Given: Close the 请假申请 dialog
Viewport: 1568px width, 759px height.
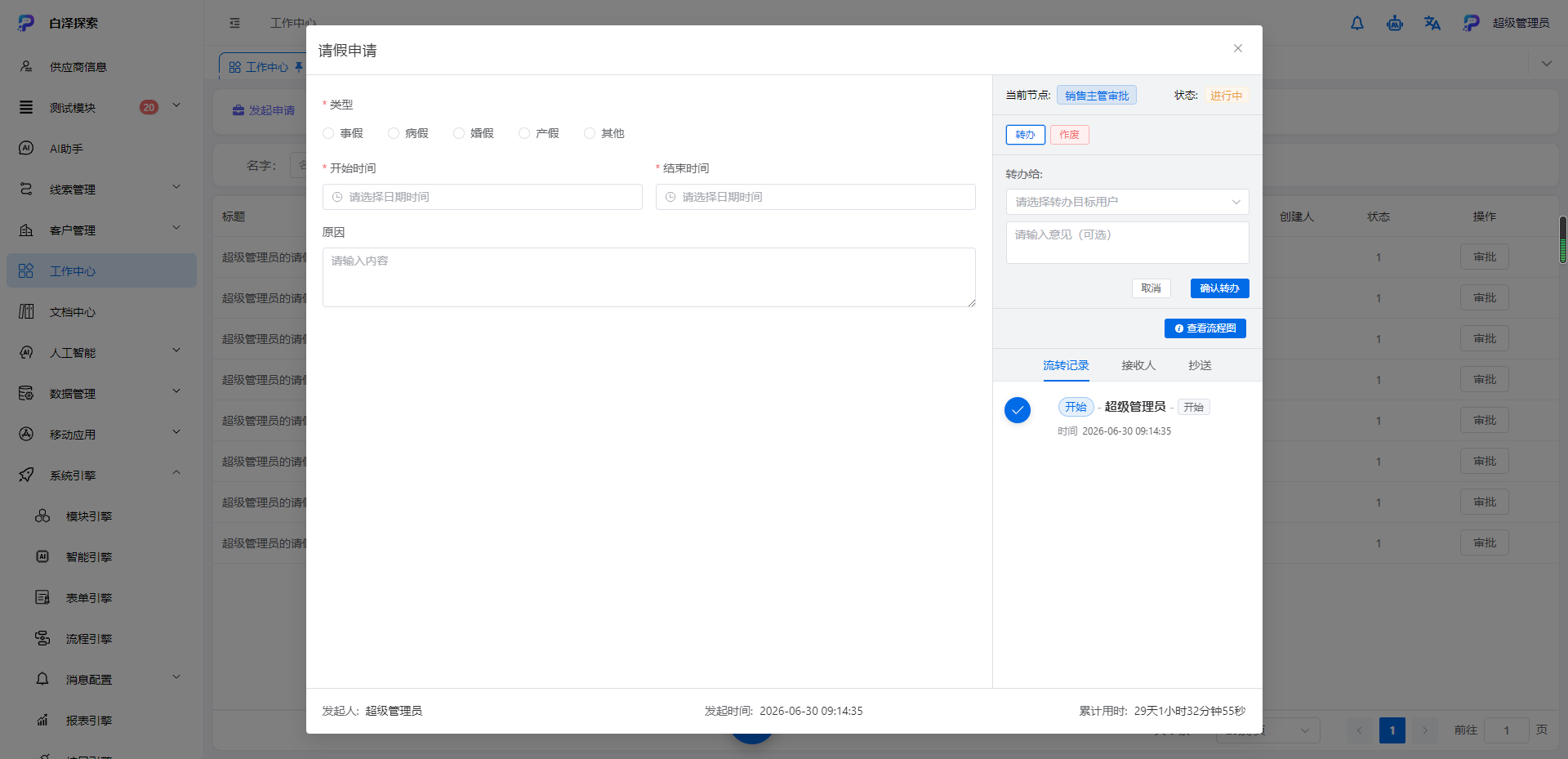Looking at the screenshot, I should tap(1238, 48).
